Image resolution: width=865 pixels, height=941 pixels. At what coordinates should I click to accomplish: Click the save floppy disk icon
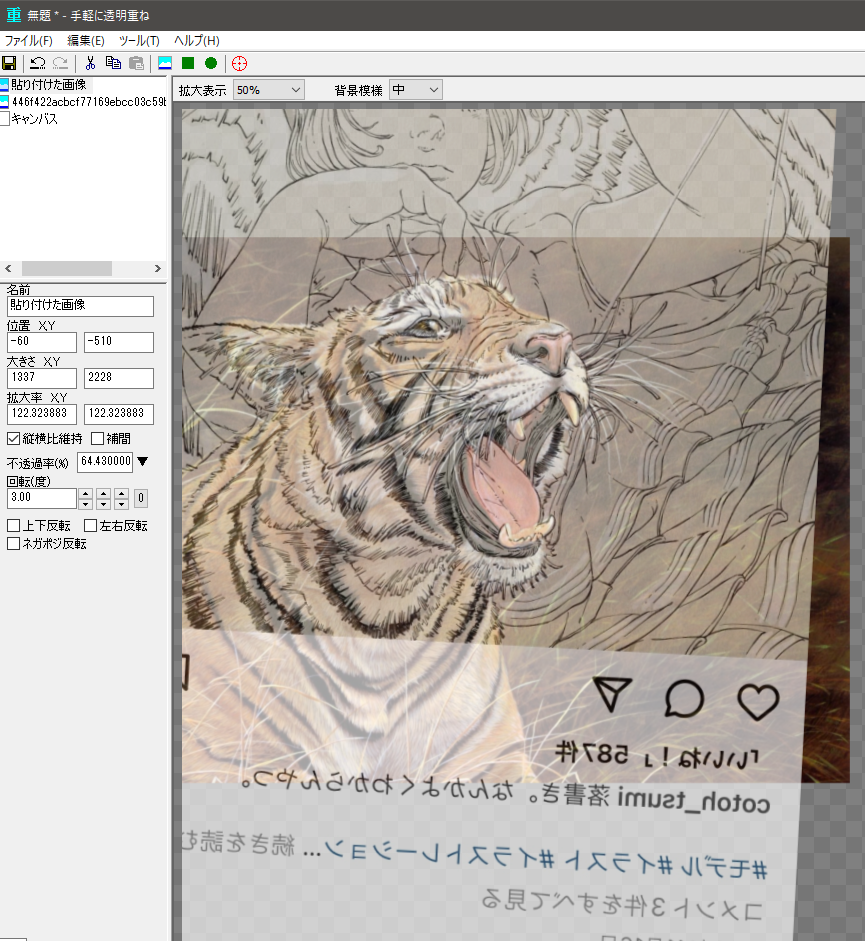point(9,63)
